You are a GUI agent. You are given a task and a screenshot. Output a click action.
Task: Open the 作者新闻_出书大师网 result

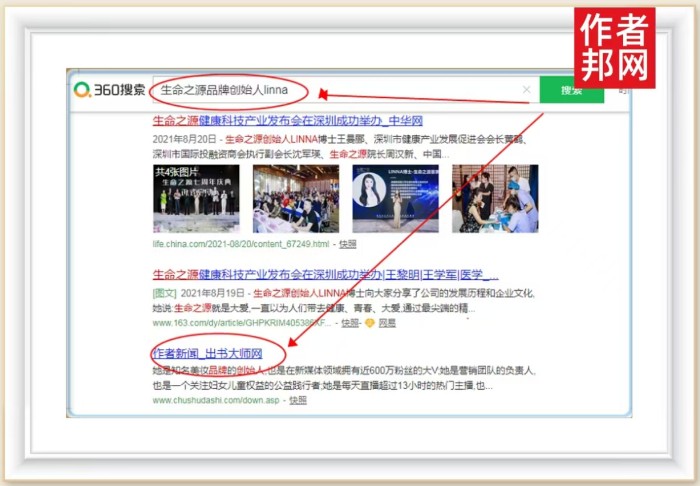(x=207, y=354)
